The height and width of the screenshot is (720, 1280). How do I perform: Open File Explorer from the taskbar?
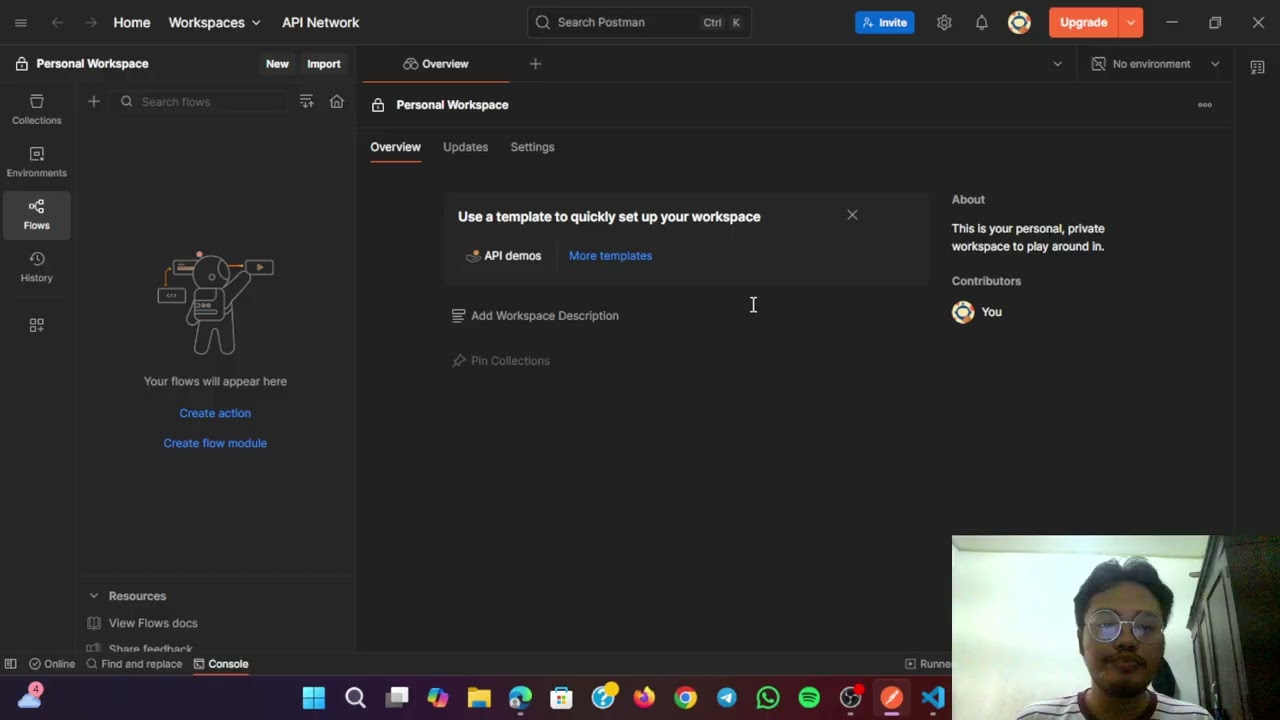[x=479, y=697]
